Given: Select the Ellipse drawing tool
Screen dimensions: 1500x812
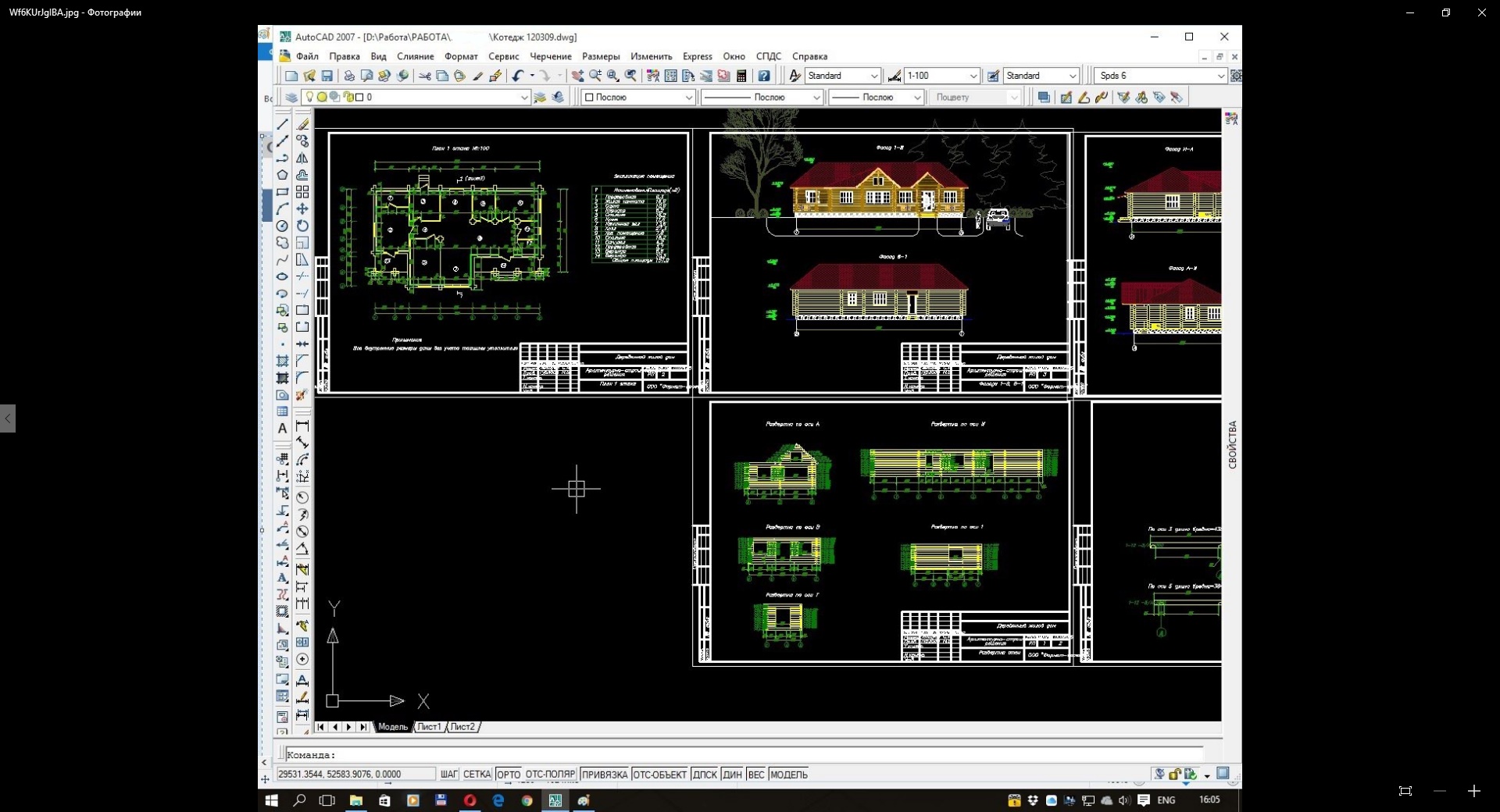Looking at the screenshot, I should 283,276.
